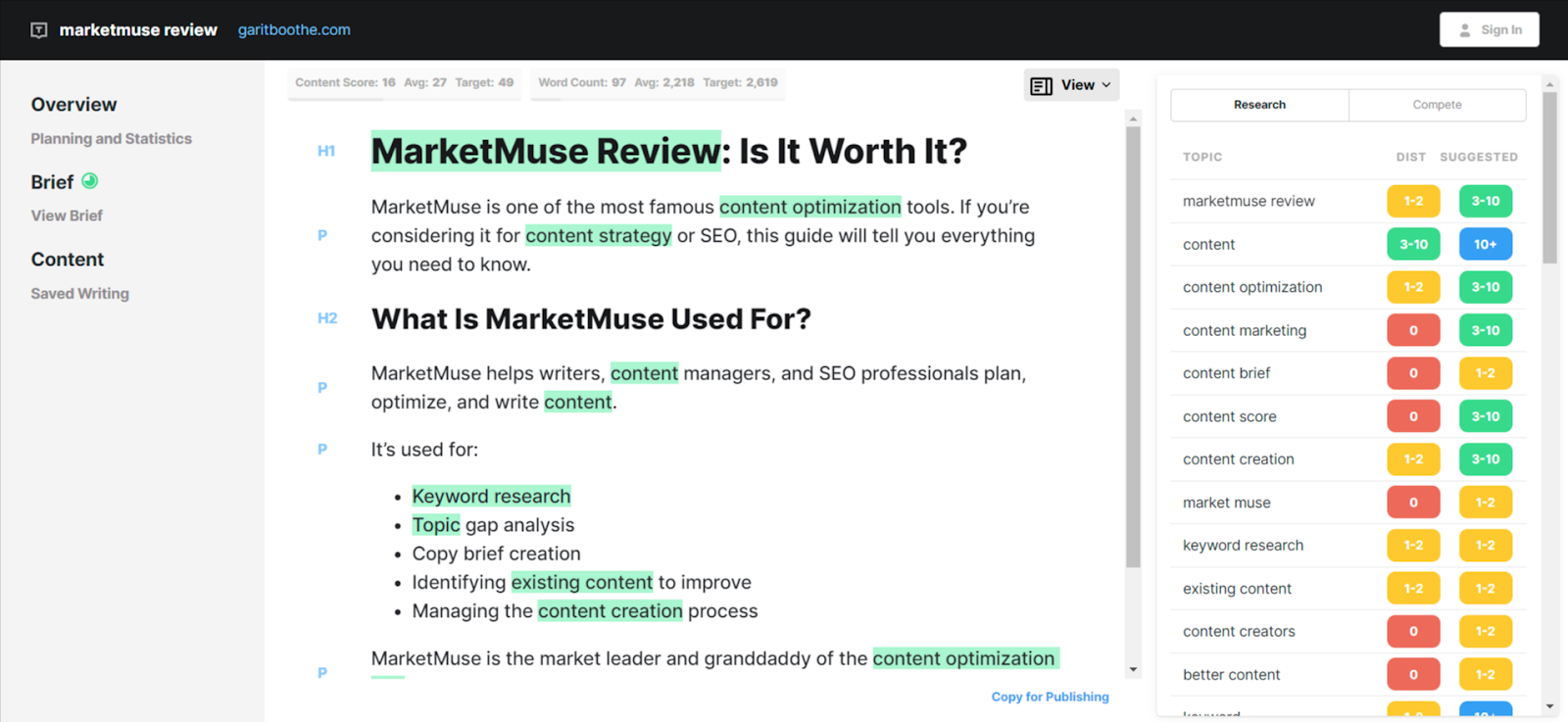Viewport: 1568px width, 722px height.
Task: Click the red 0 dist badge for content marketing
Action: 1413,330
